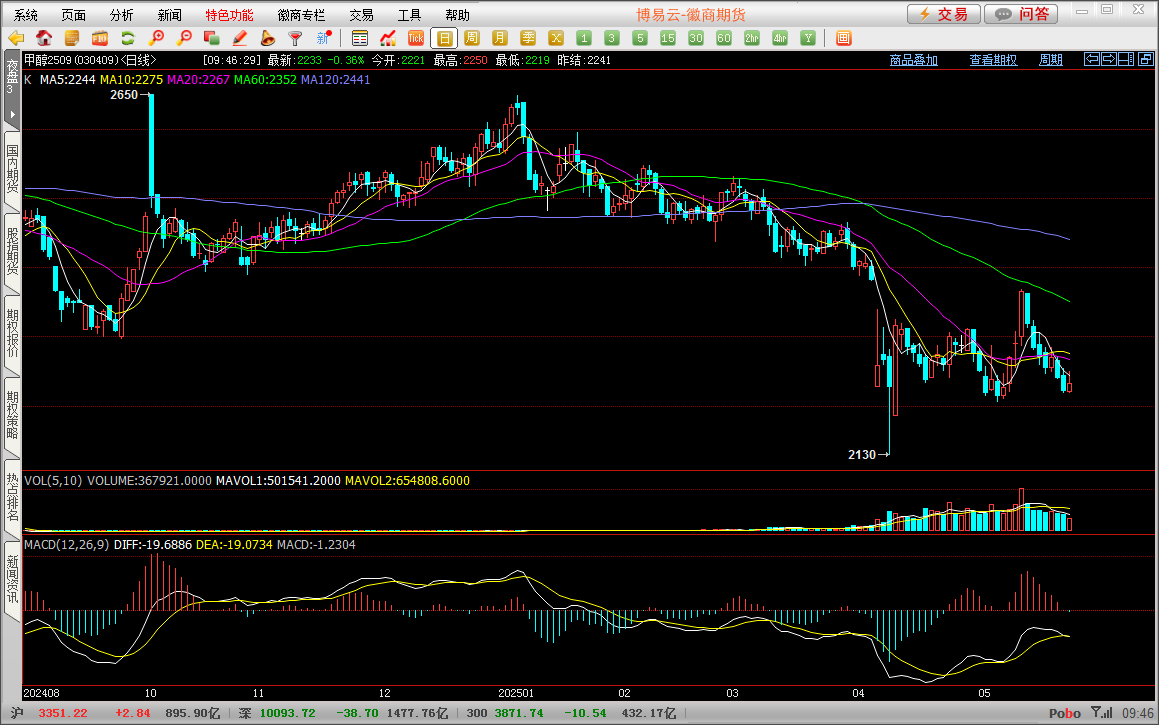Open the 徽商专栏 menu

click(302, 15)
